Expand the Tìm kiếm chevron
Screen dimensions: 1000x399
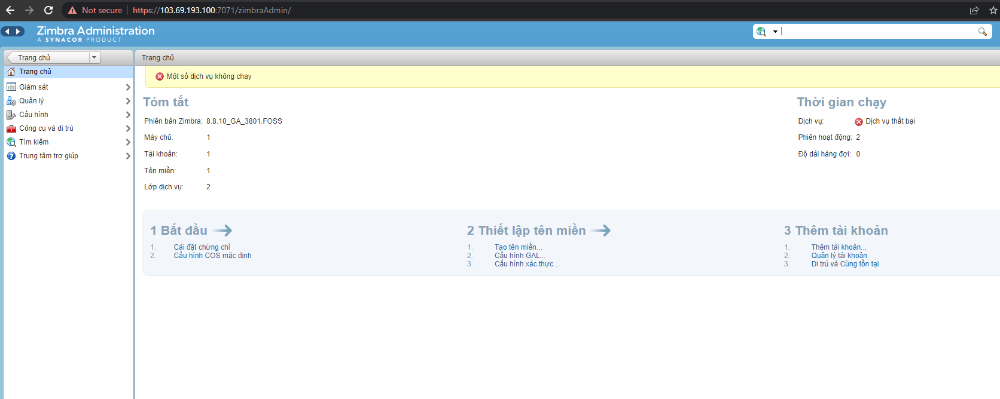pyautogui.click(x=128, y=142)
